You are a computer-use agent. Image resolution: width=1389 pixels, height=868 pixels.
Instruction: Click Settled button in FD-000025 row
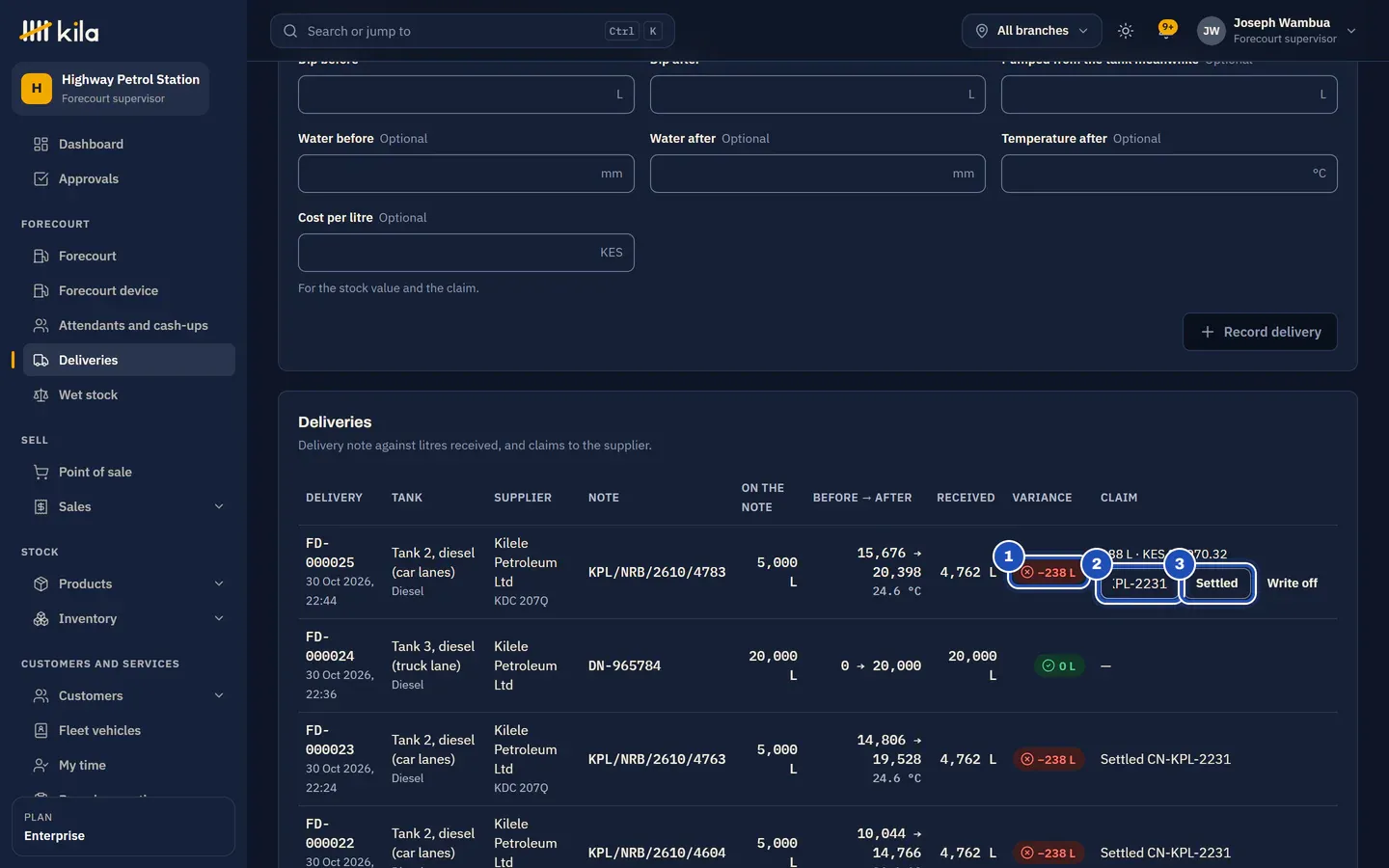(x=1216, y=583)
